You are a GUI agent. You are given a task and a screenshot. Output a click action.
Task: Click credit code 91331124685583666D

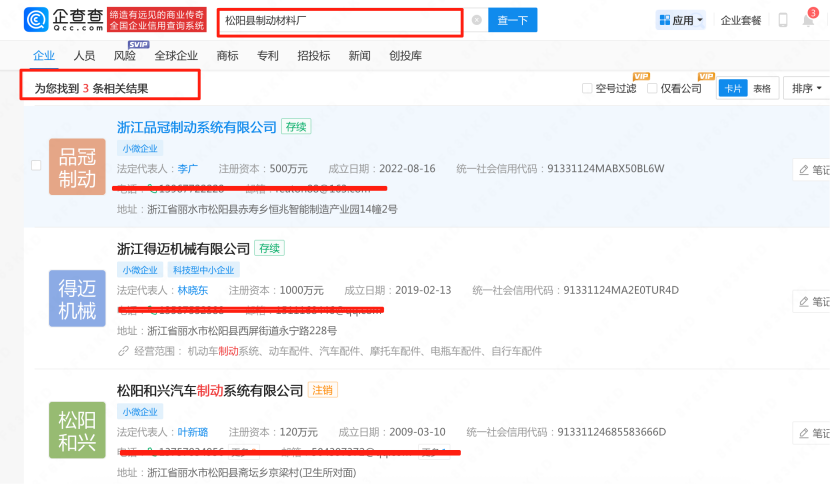click(612, 432)
